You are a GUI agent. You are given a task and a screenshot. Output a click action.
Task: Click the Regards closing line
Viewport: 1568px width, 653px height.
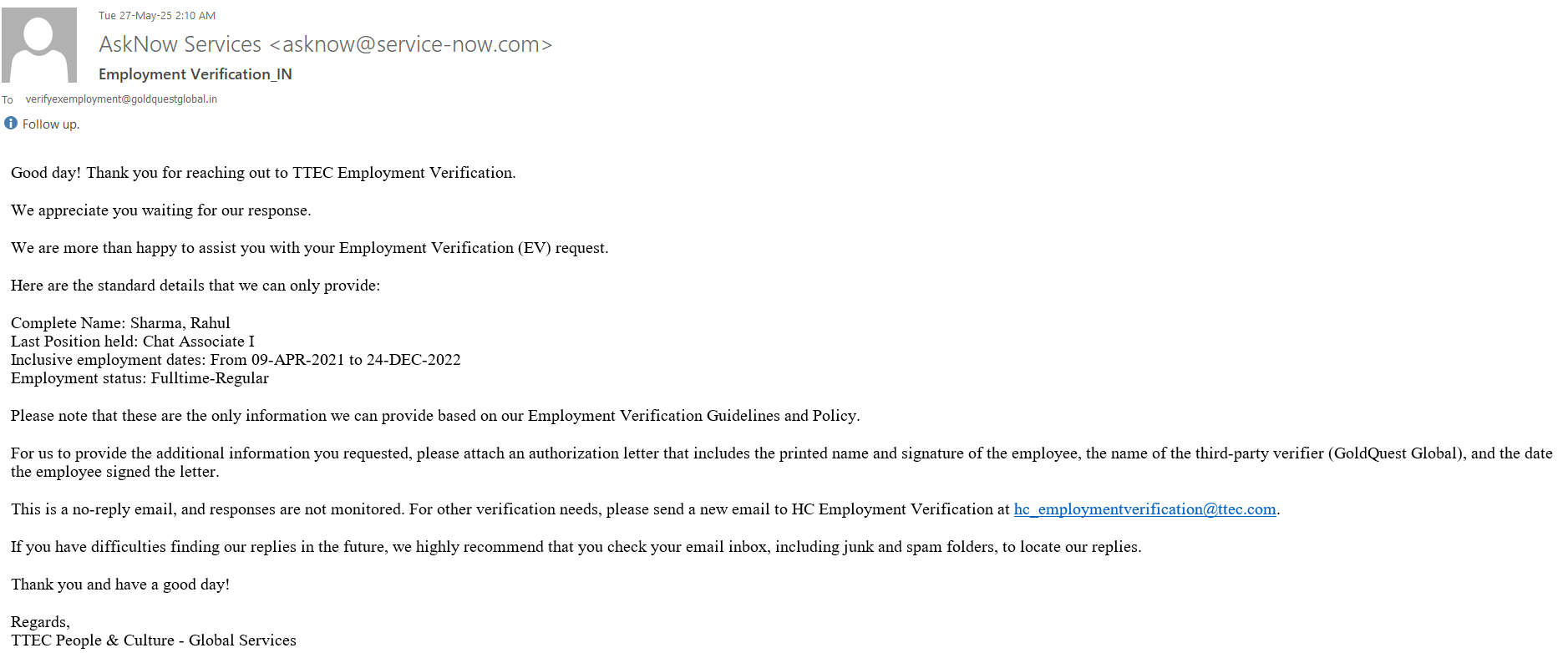click(x=40, y=622)
